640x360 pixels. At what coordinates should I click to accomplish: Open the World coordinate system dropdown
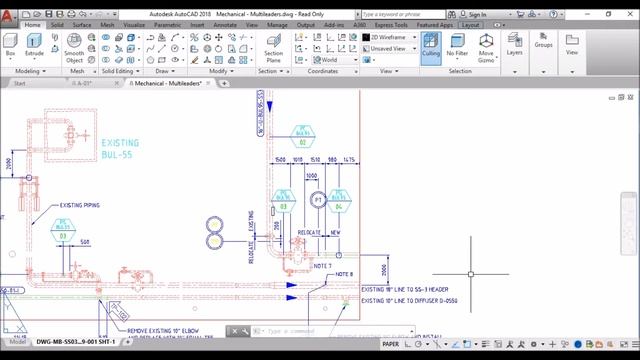(355, 60)
